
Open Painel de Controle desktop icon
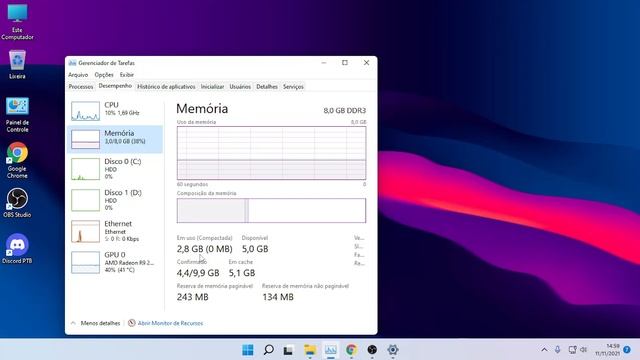pyautogui.click(x=17, y=115)
